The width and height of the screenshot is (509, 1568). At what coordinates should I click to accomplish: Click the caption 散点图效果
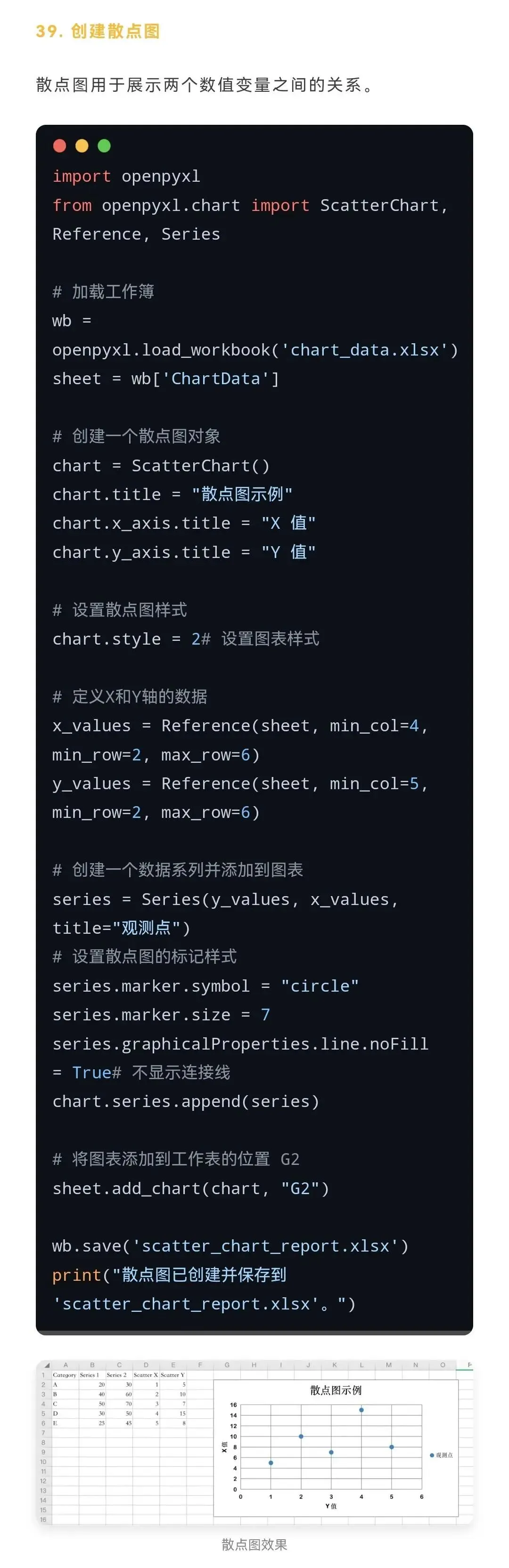pos(254,1544)
